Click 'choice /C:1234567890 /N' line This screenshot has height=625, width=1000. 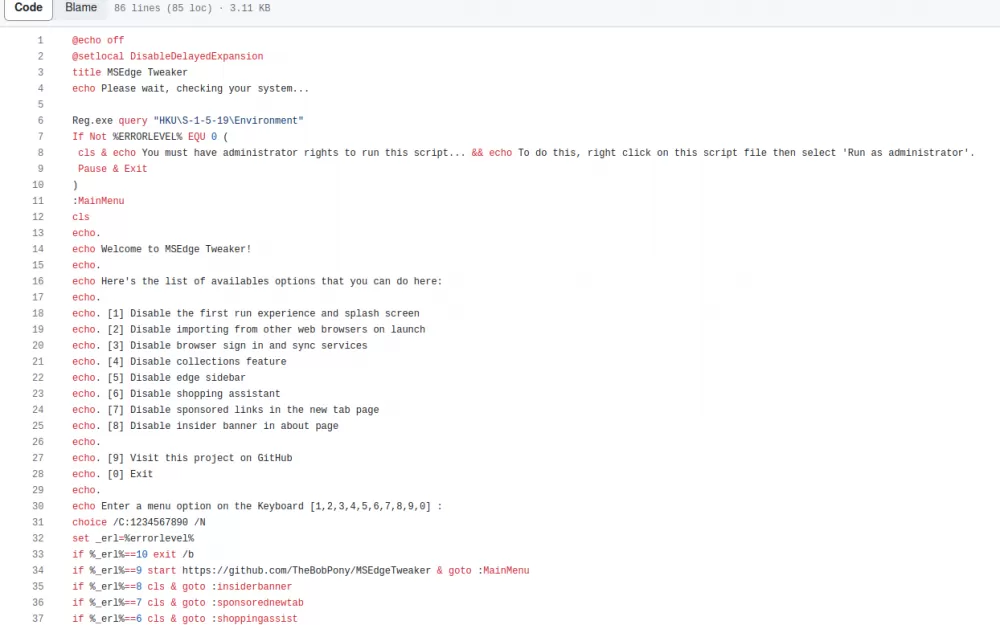click(139, 522)
